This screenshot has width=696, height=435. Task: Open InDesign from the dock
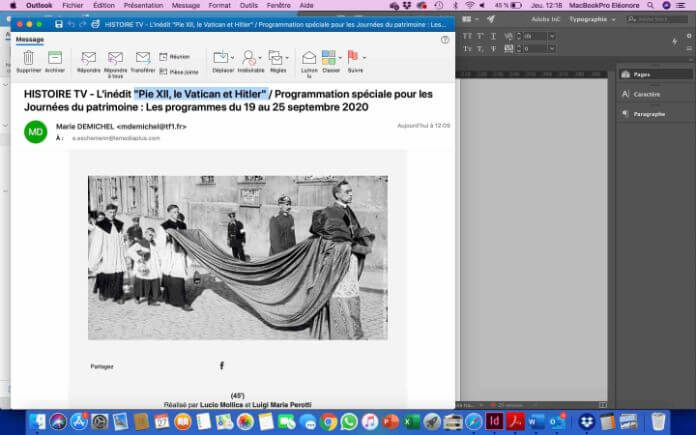click(x=494, y=421)
